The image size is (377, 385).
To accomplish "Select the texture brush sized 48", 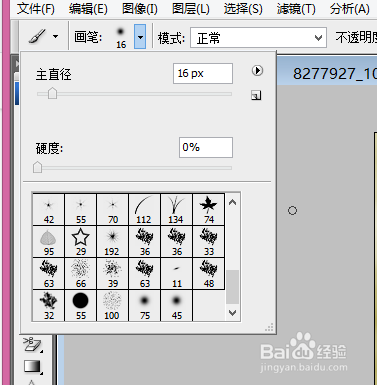I will (209, 274).
